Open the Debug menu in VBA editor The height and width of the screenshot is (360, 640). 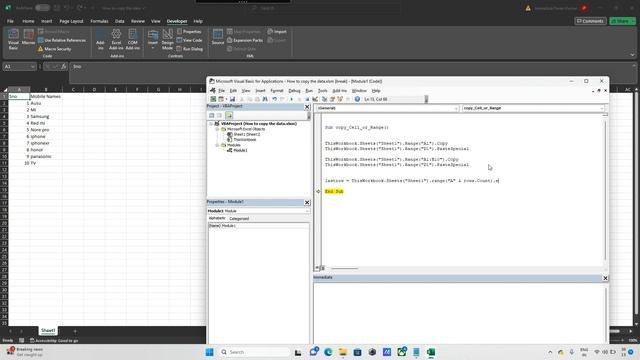click(x=294, y=91)
